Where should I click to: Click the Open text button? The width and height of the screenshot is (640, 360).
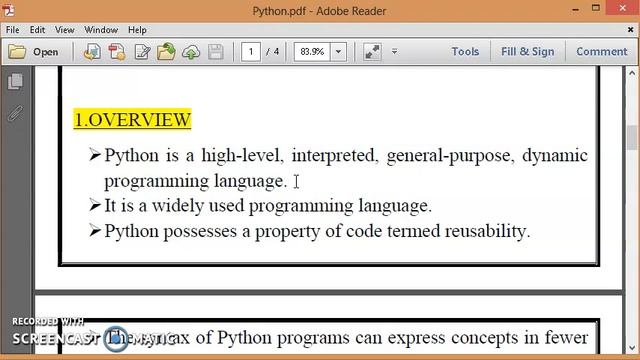tap(45, 52)
